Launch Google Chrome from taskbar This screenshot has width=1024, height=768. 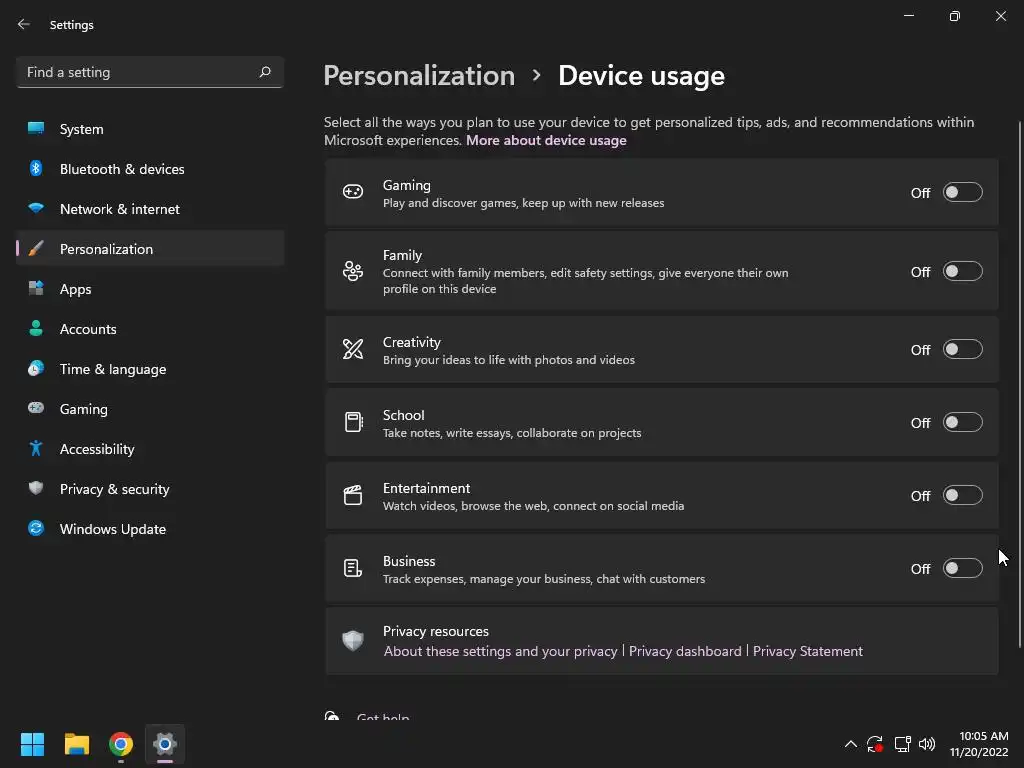121,744
